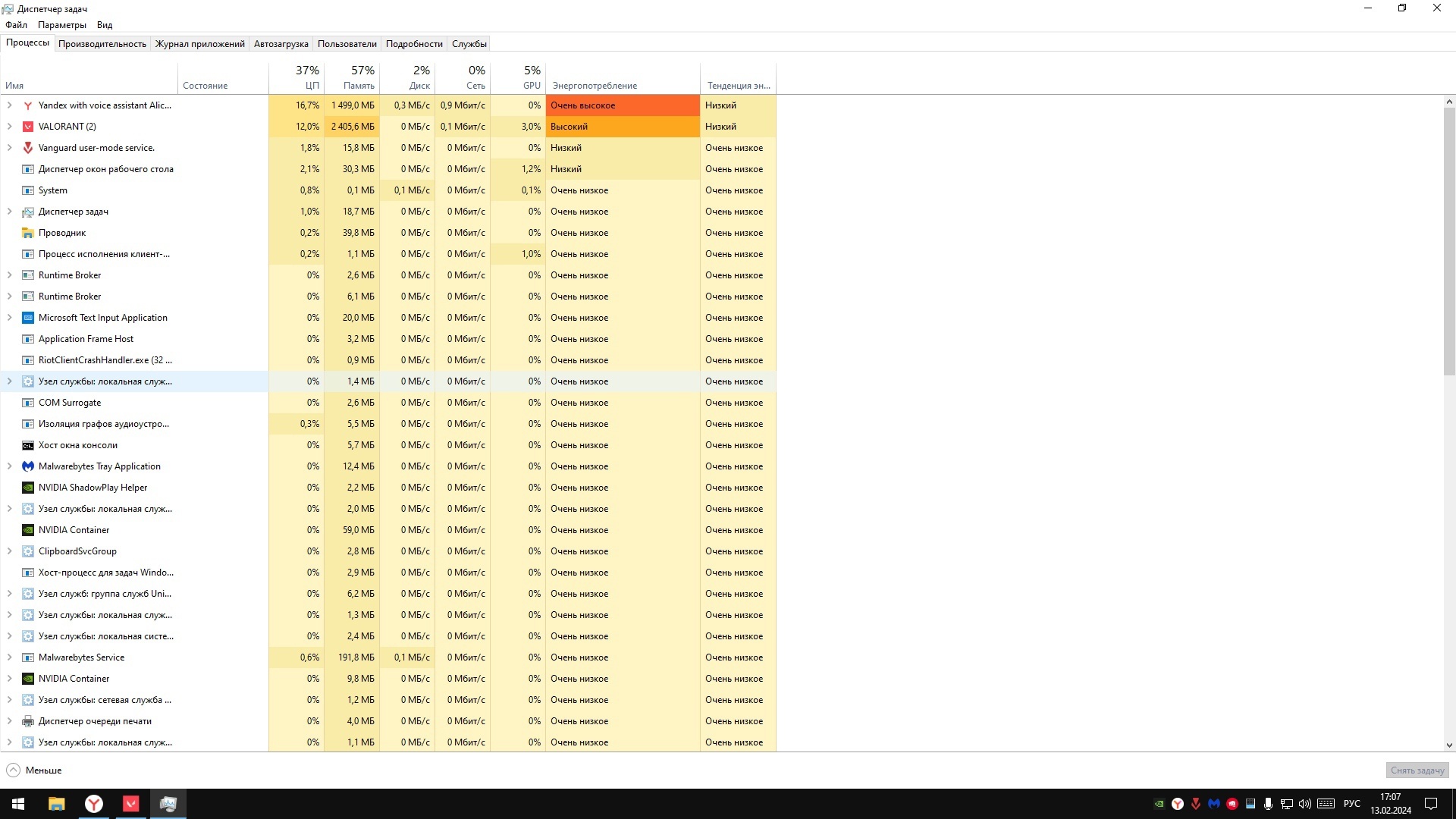The height and width of the screenshot is (819, 1456).
Task: Sort by the Энергопотребление column header
Action: pos(623,77)
